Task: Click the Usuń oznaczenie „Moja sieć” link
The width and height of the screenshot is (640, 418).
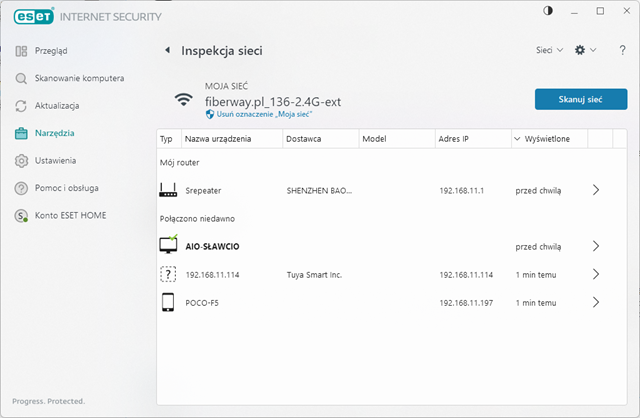Action: click(x=264, y=114)
